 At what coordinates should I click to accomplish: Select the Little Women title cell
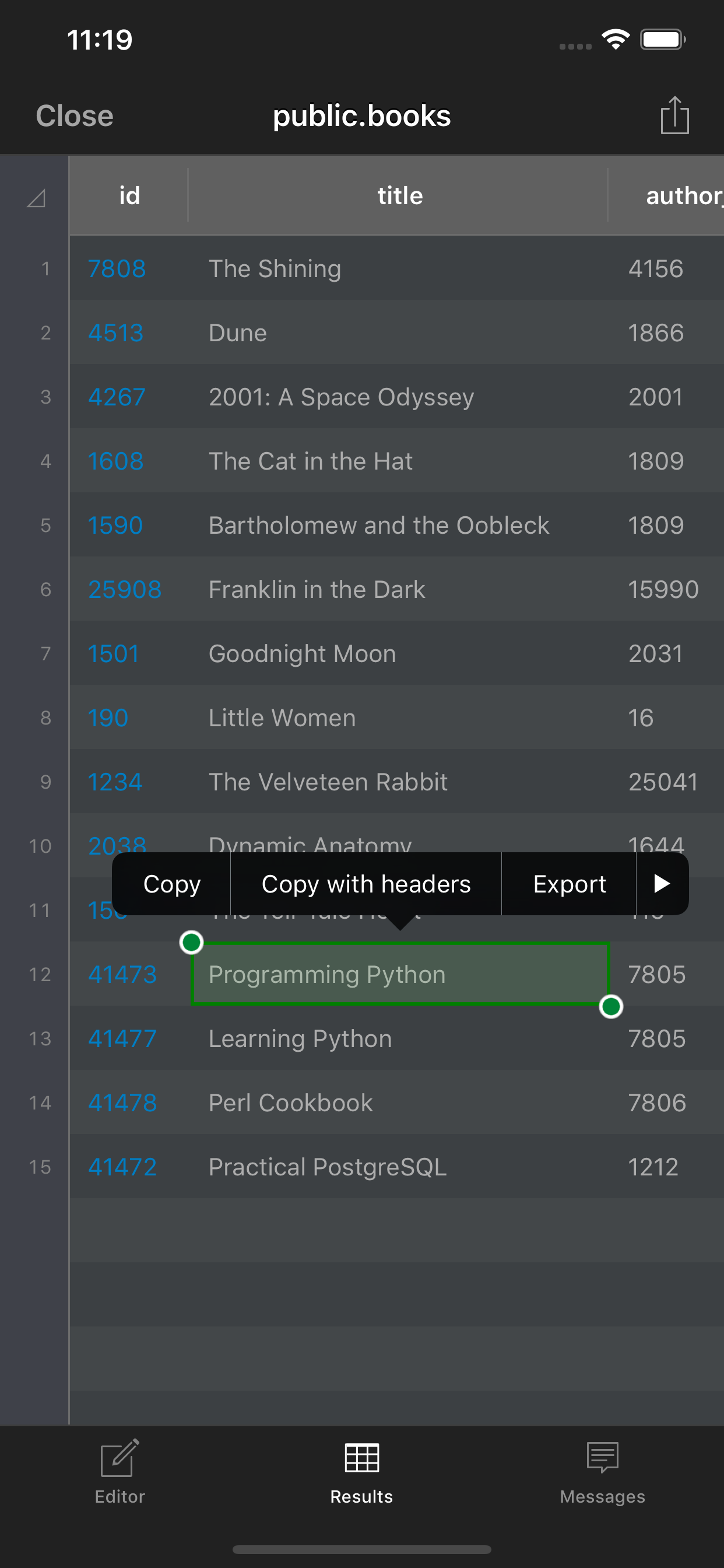pos(282,717)
